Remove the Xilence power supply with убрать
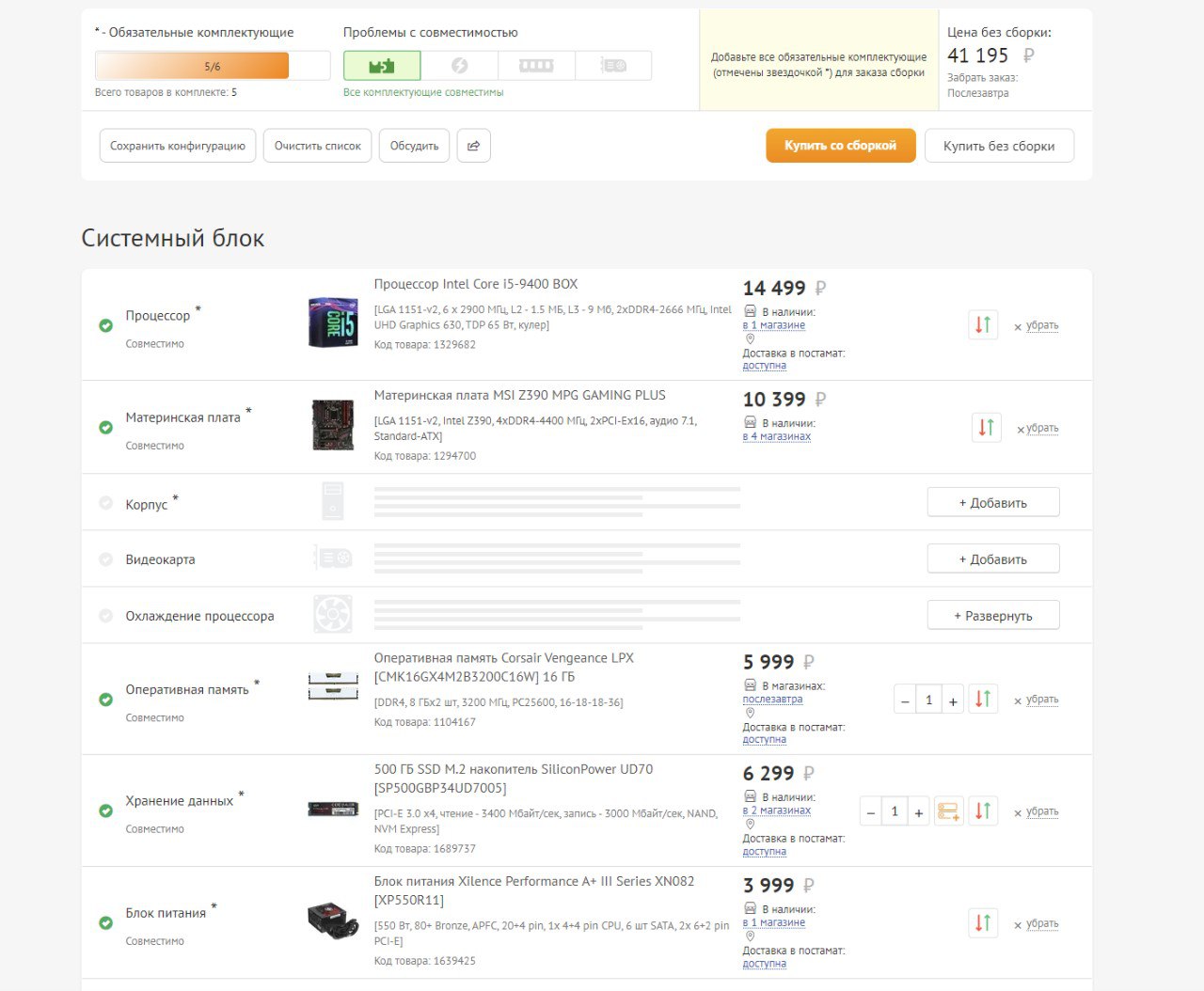The image size is (1204, 991). [1042, 923]
